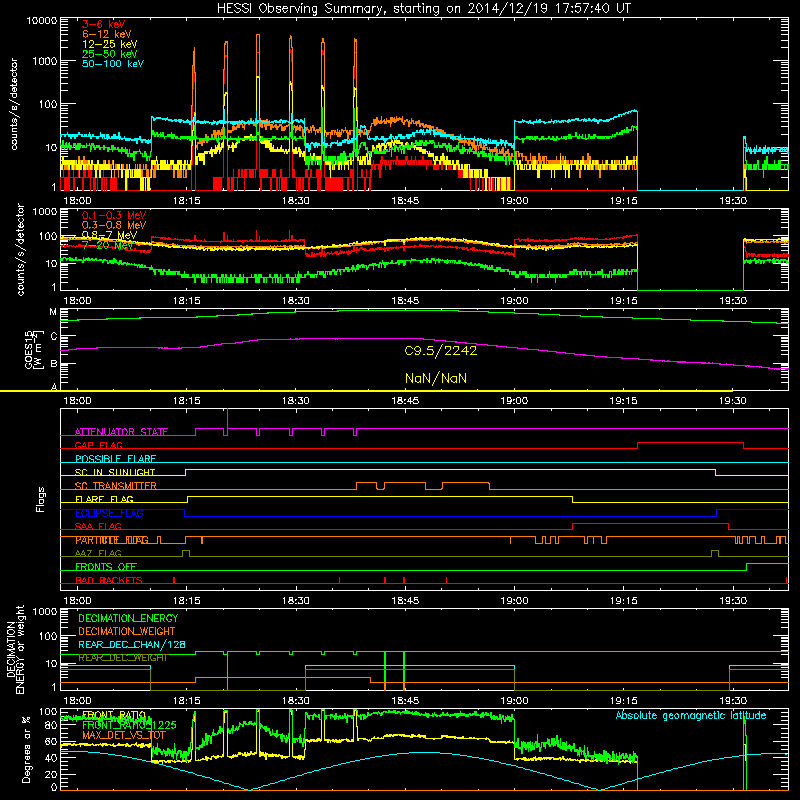Image resolution: width=800 pixels, height=800 pixels.
Task: Click the DECIMATION_ENERGY legend label
Action: (x=128, y=618)
